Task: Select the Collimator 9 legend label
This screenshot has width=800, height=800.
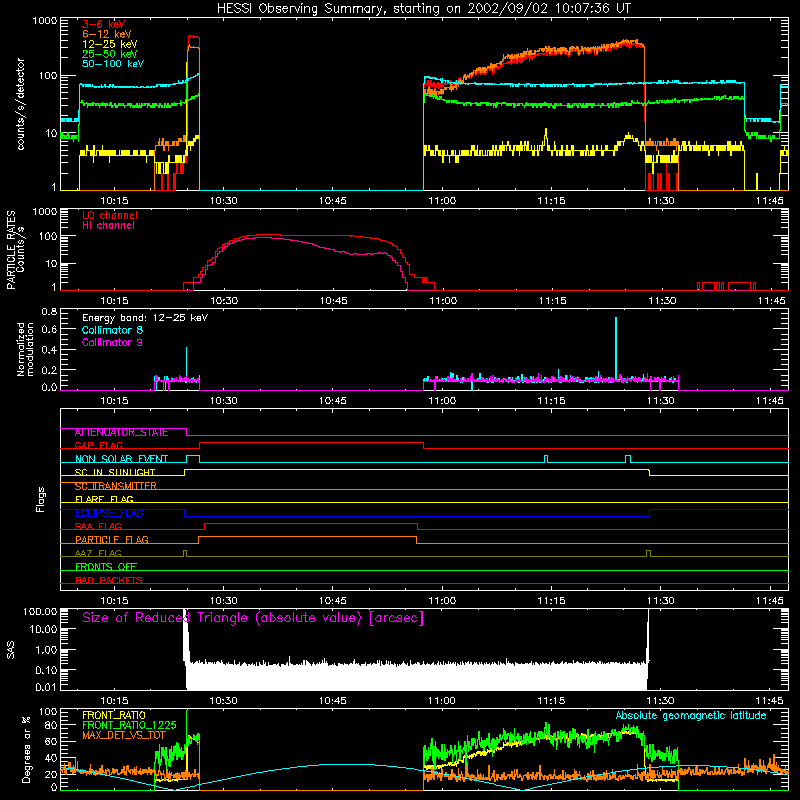Action: [x=112, y=342]
